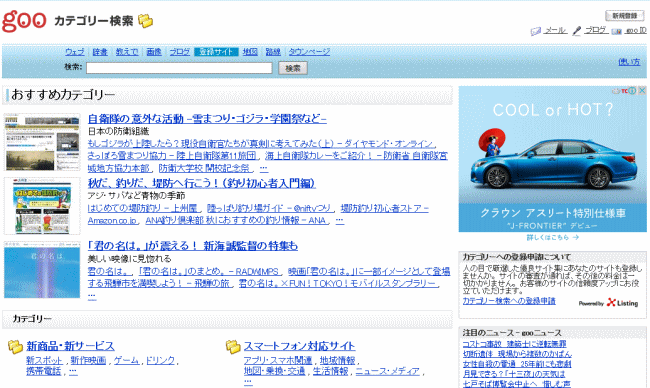The width and height of the screenshot is (650, 388).
Task: Click the pencil icon for blog
Action: pos(577,31)
